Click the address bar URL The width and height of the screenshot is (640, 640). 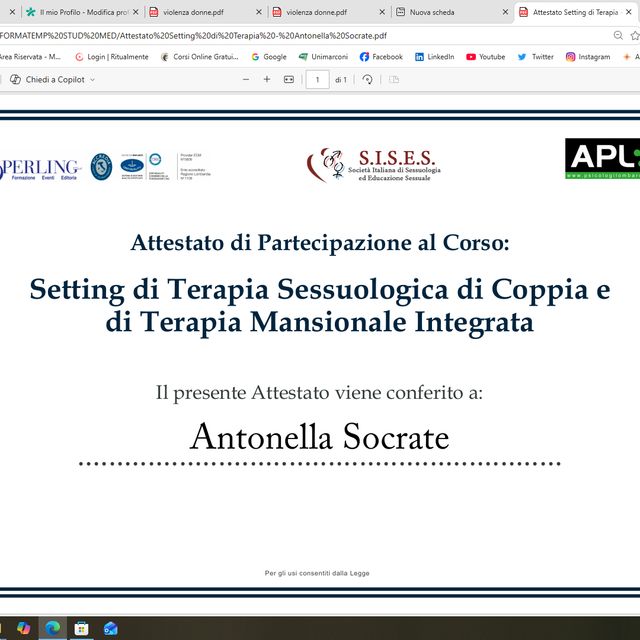(x=193, y=36)
